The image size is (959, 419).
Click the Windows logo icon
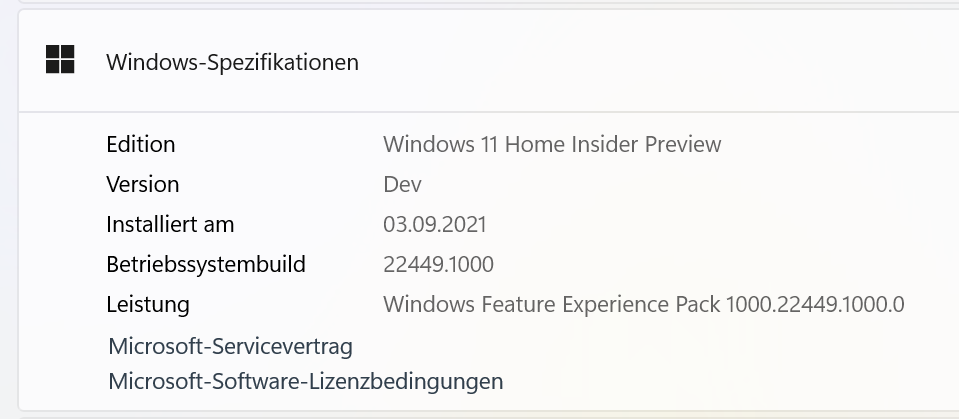pos(60,60)
